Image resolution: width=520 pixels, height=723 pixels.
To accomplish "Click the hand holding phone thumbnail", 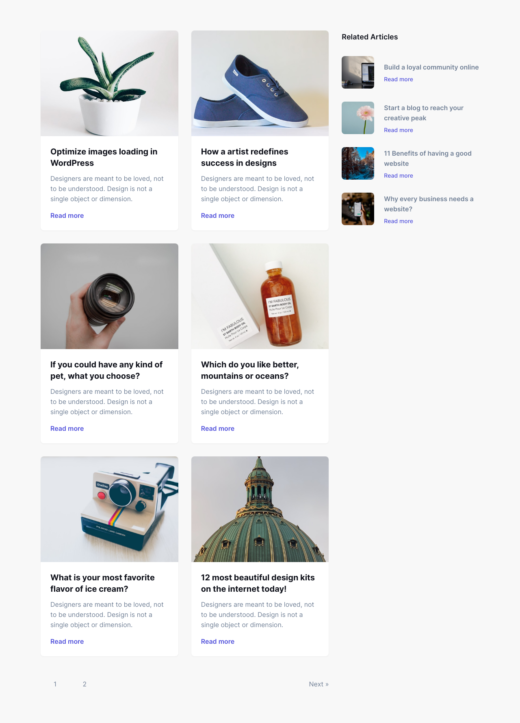I will 358,209.
